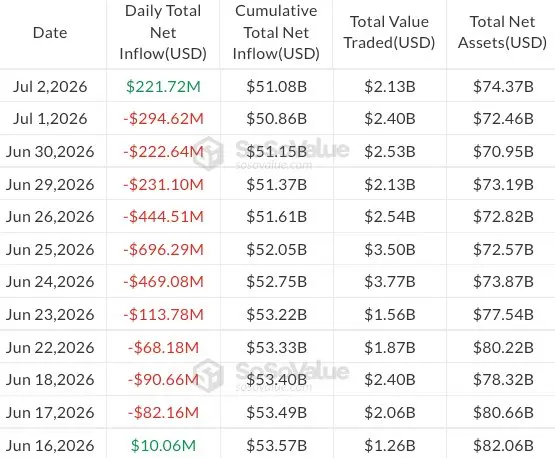Click the Date column header
Image resolution: width=555 pixels, height=458 pixels.
[x=50, y=33]
